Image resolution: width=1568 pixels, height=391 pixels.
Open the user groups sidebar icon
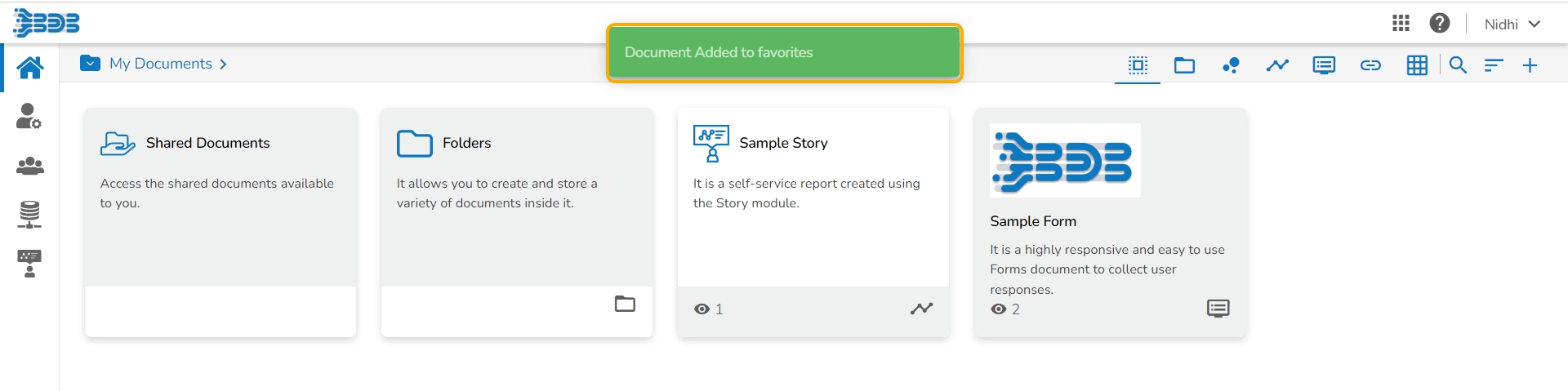click(30, 166)
